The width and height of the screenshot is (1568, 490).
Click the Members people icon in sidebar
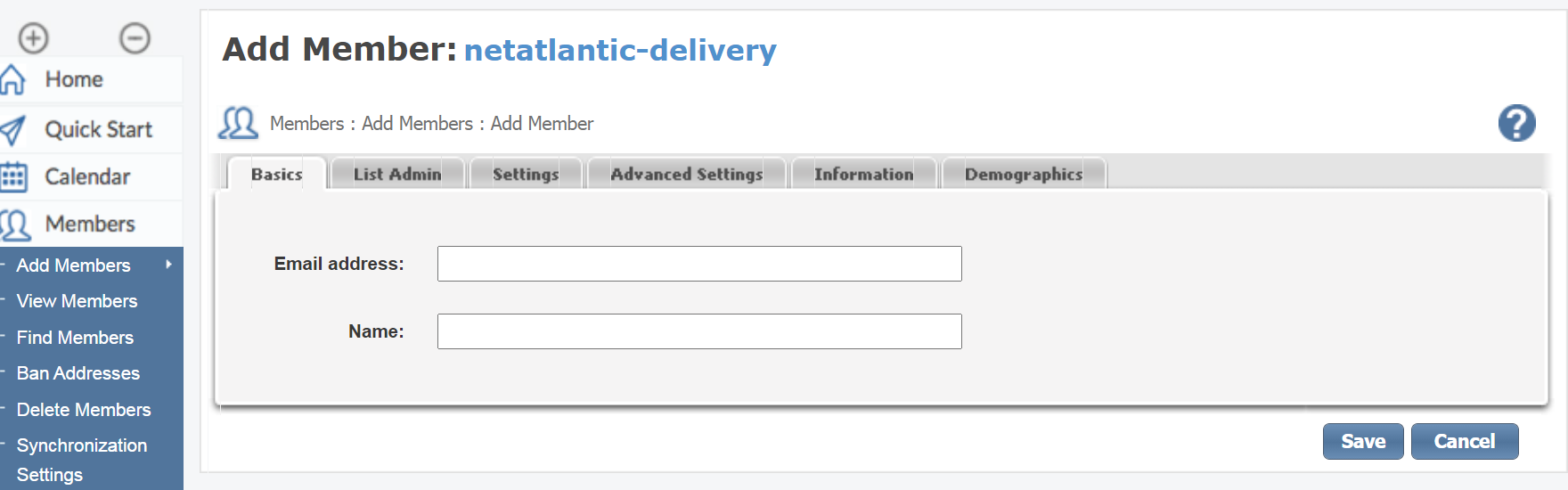tap(15, 225)
